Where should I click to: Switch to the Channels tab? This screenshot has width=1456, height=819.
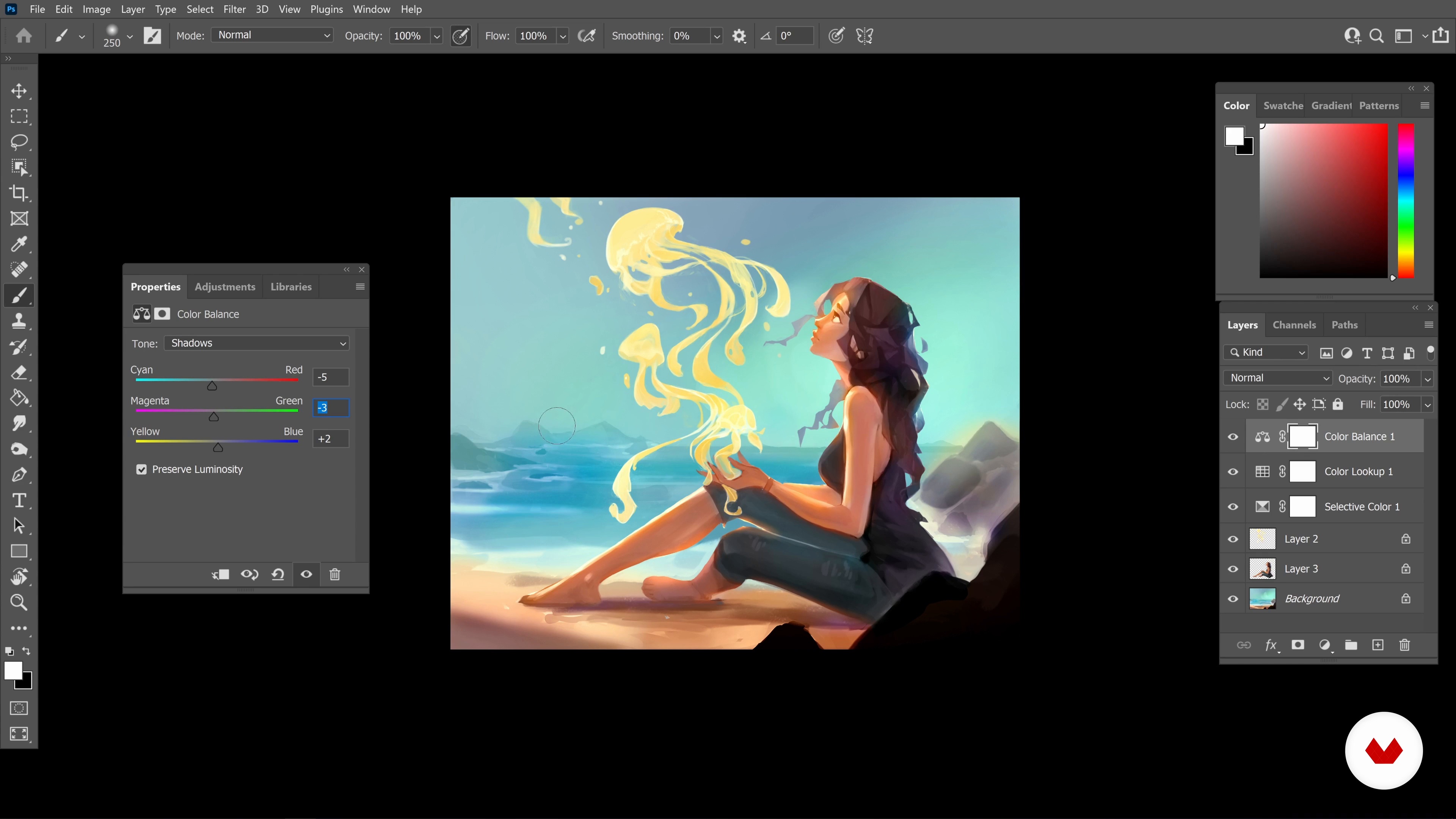click(1294, 325)
